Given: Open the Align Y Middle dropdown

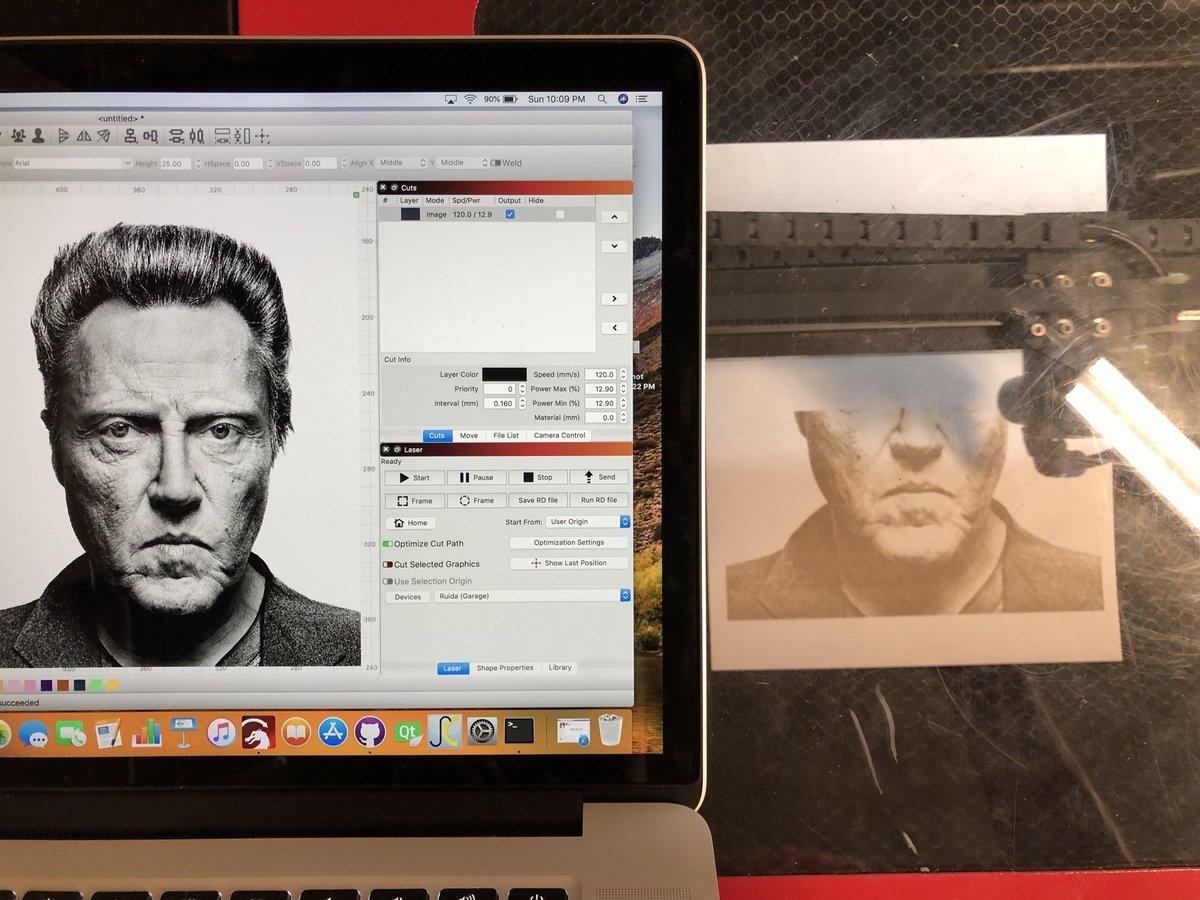Looking at the screenshot, I should tap(463, 163).
